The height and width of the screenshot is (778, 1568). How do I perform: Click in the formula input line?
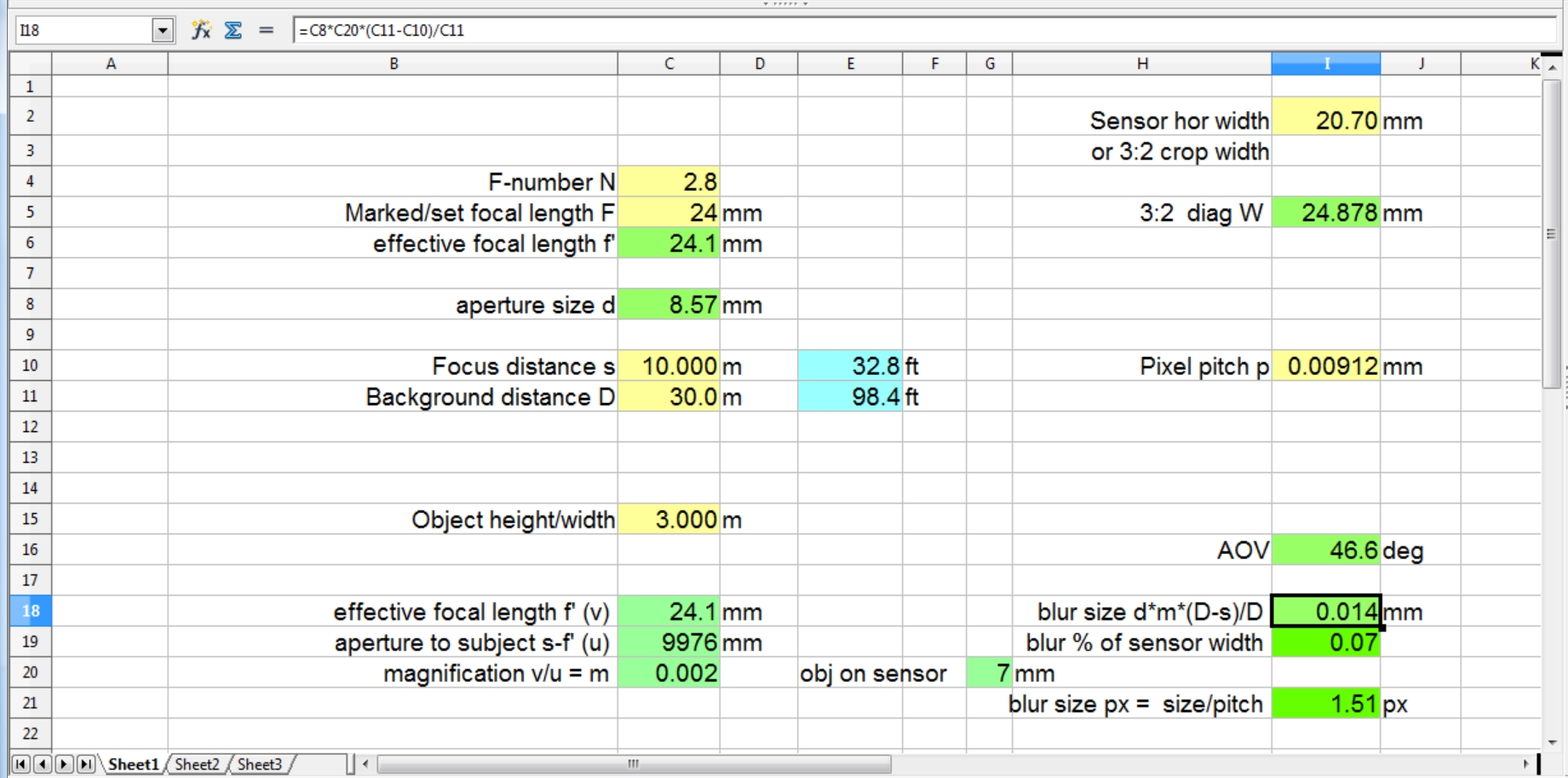coord(920,31)
